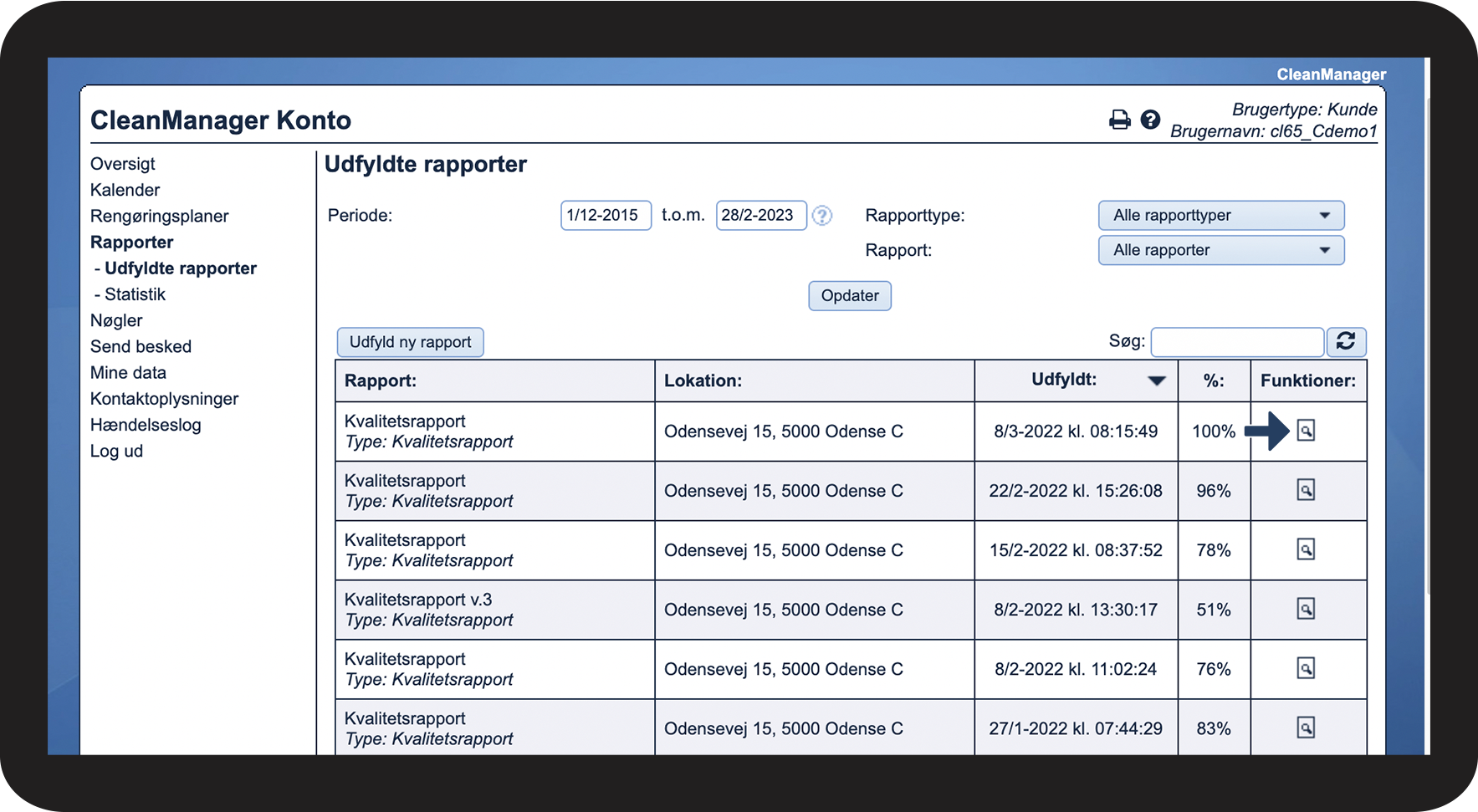This screenshot has height=812, width=1478.
Task: Go to Statistik in the sidebar
Action: point(135,294)
